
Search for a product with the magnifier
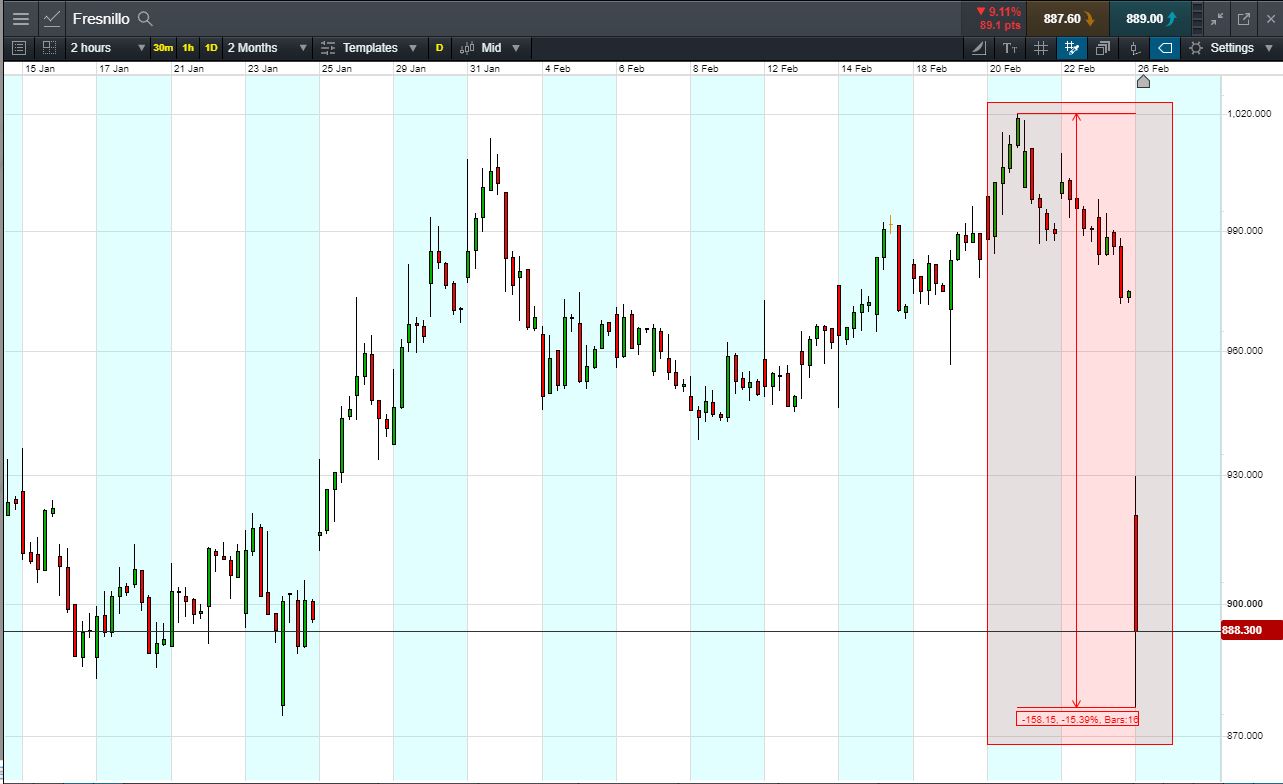tap(145, 19)
